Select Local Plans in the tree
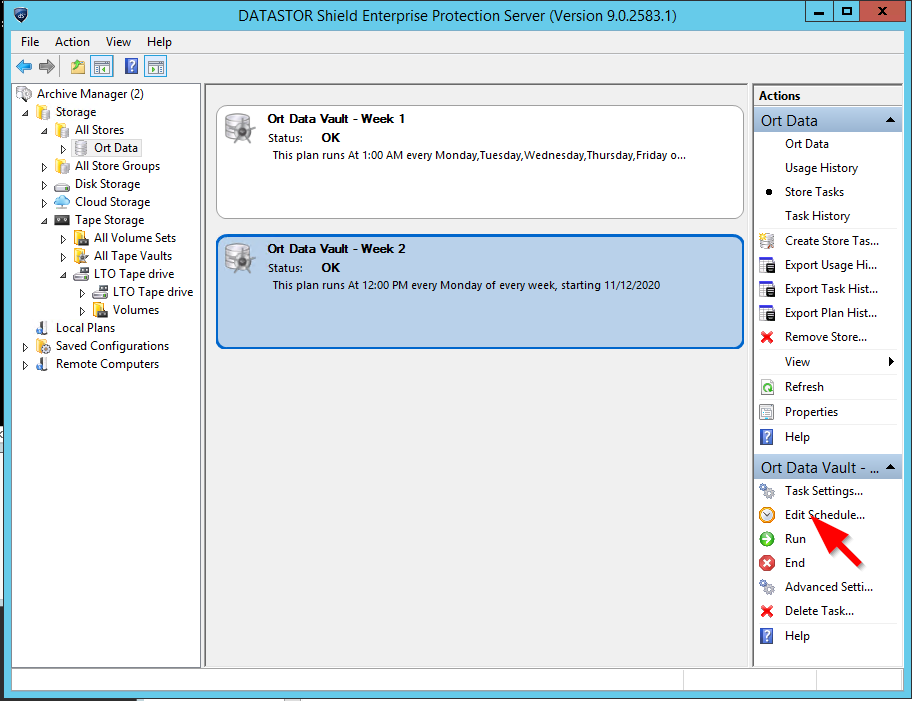912x701 pixels. [85, 328]
